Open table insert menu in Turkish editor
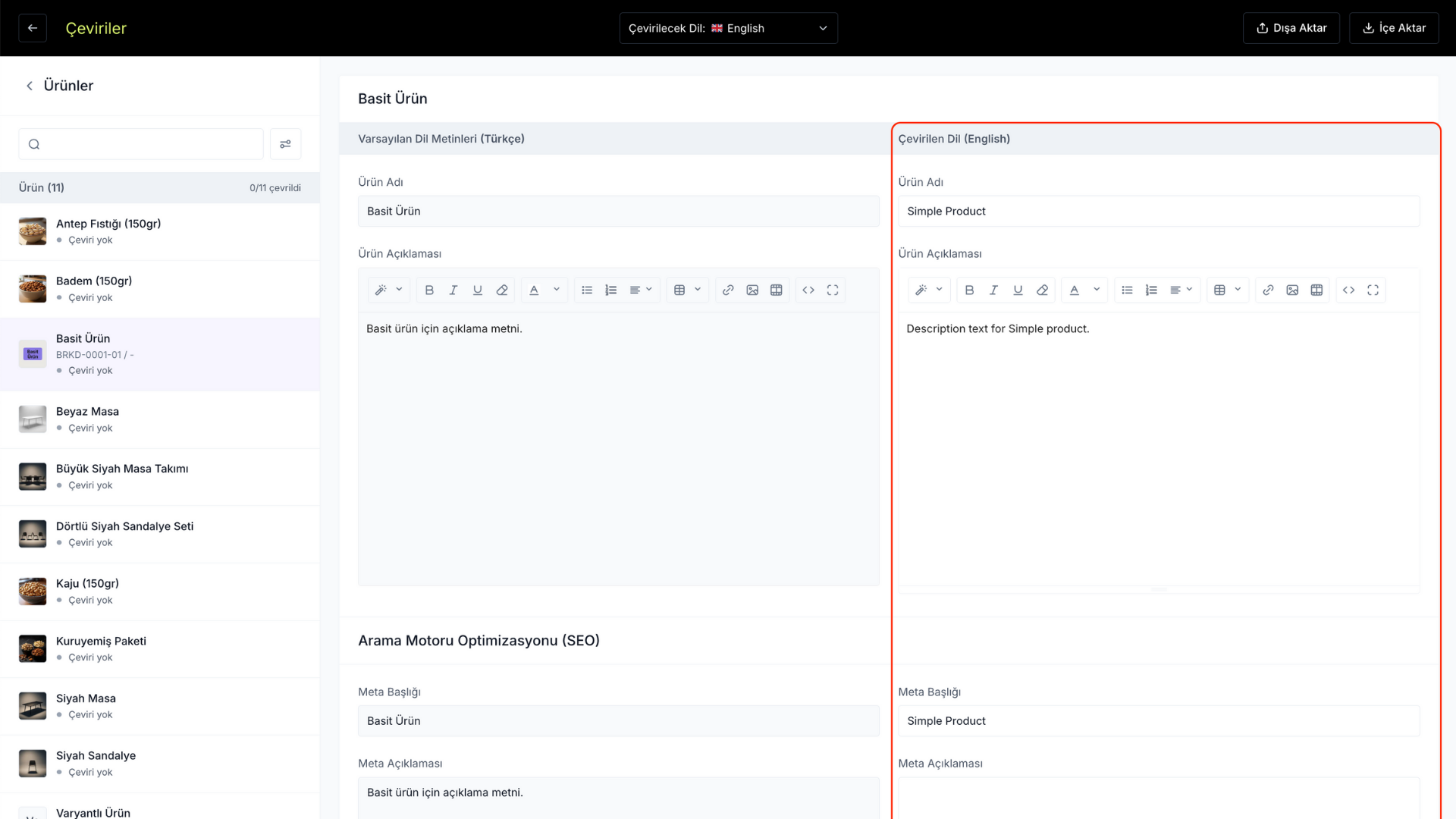 point(688,290)
